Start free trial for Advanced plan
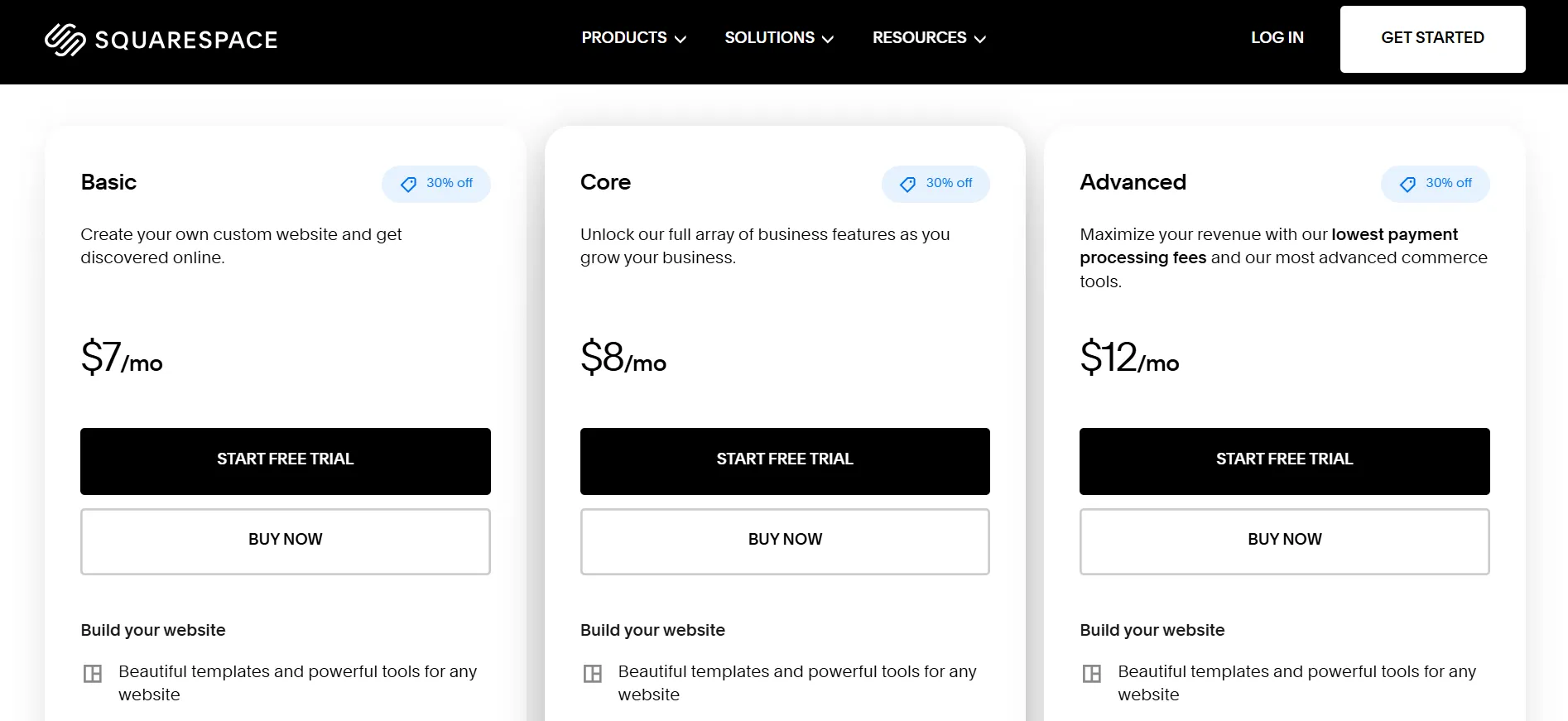 coord(1285,461)
